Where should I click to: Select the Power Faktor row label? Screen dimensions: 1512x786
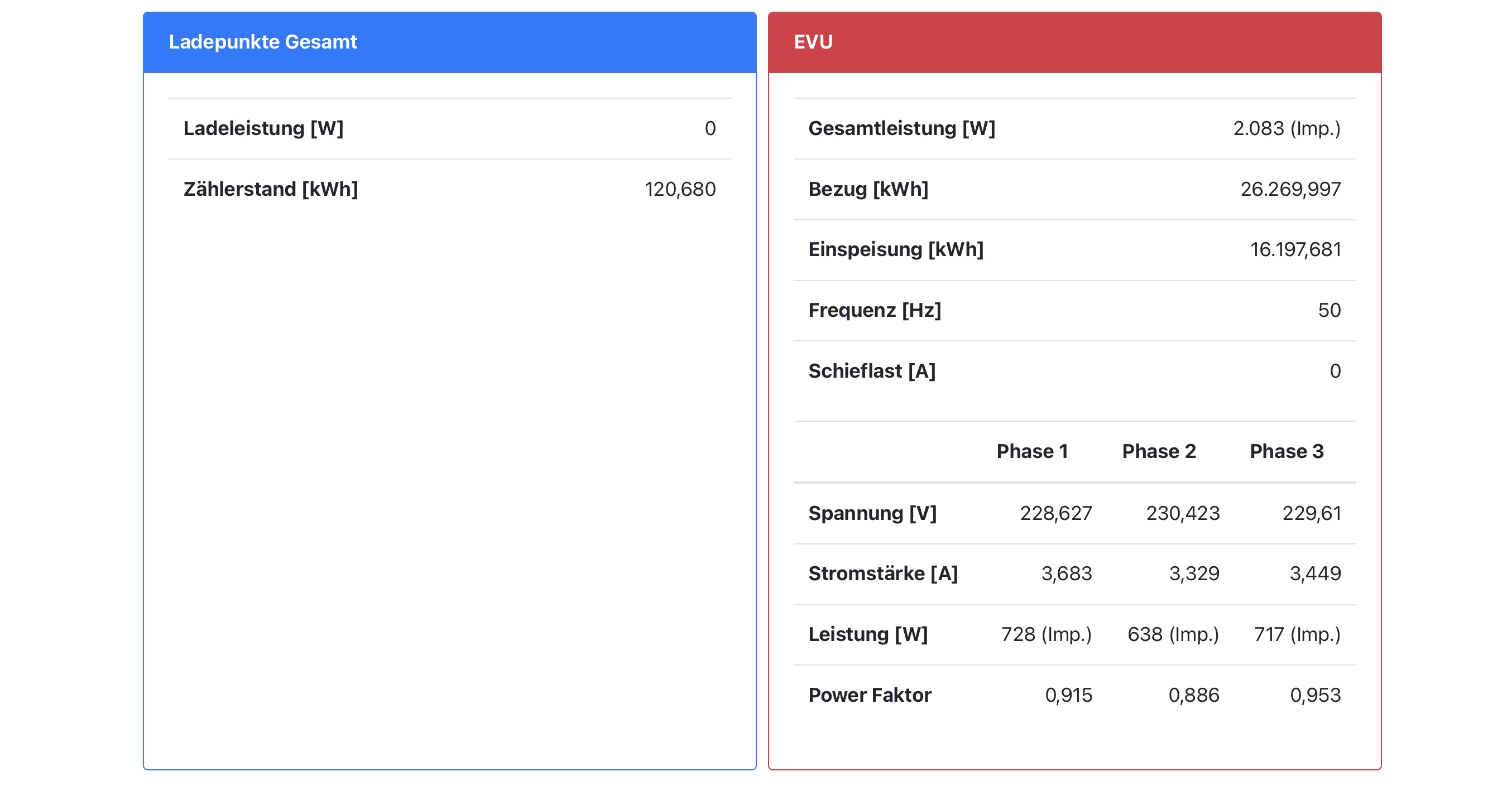(869, 695)
